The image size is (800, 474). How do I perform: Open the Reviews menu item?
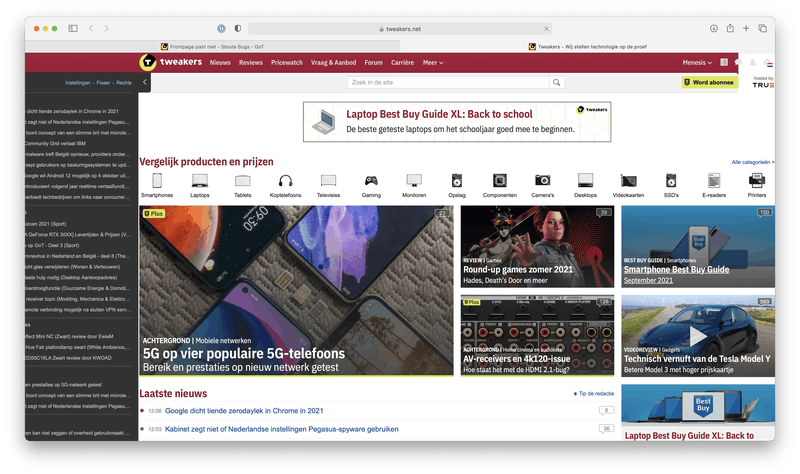click(x=251, y=63)
